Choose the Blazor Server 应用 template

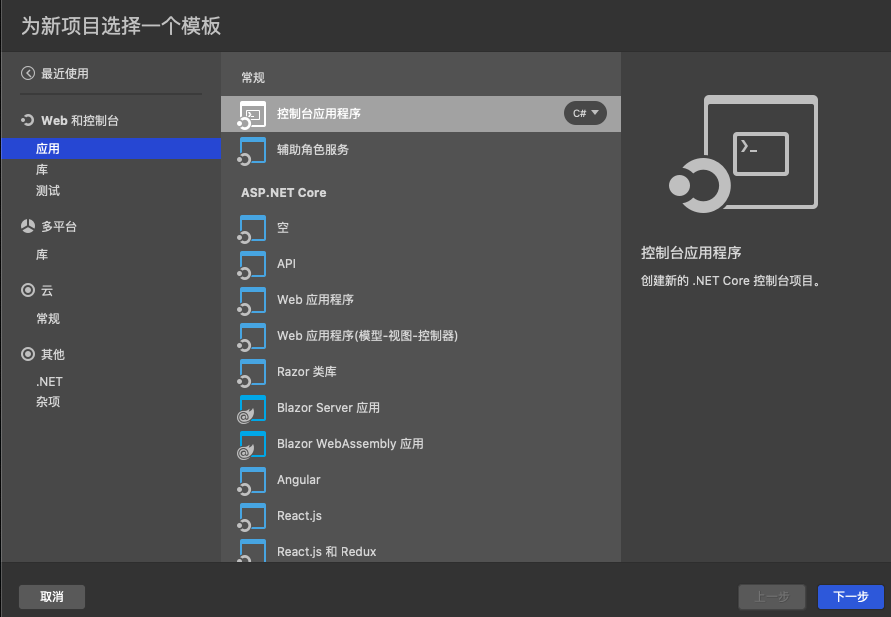click(420, 408)
